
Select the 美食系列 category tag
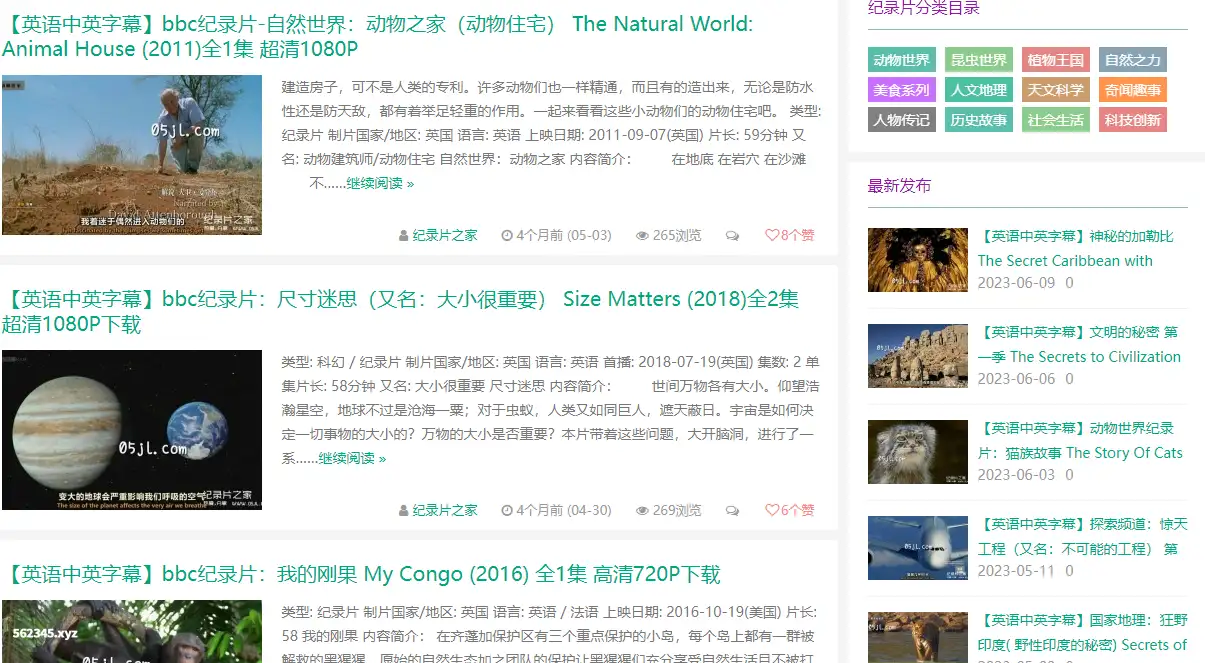(x=902, y=90)
